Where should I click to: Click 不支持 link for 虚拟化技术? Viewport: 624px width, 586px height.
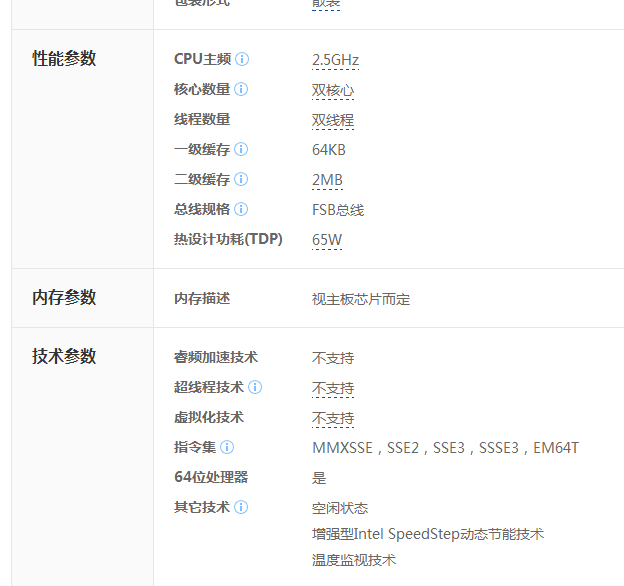(x=333, y=418)
